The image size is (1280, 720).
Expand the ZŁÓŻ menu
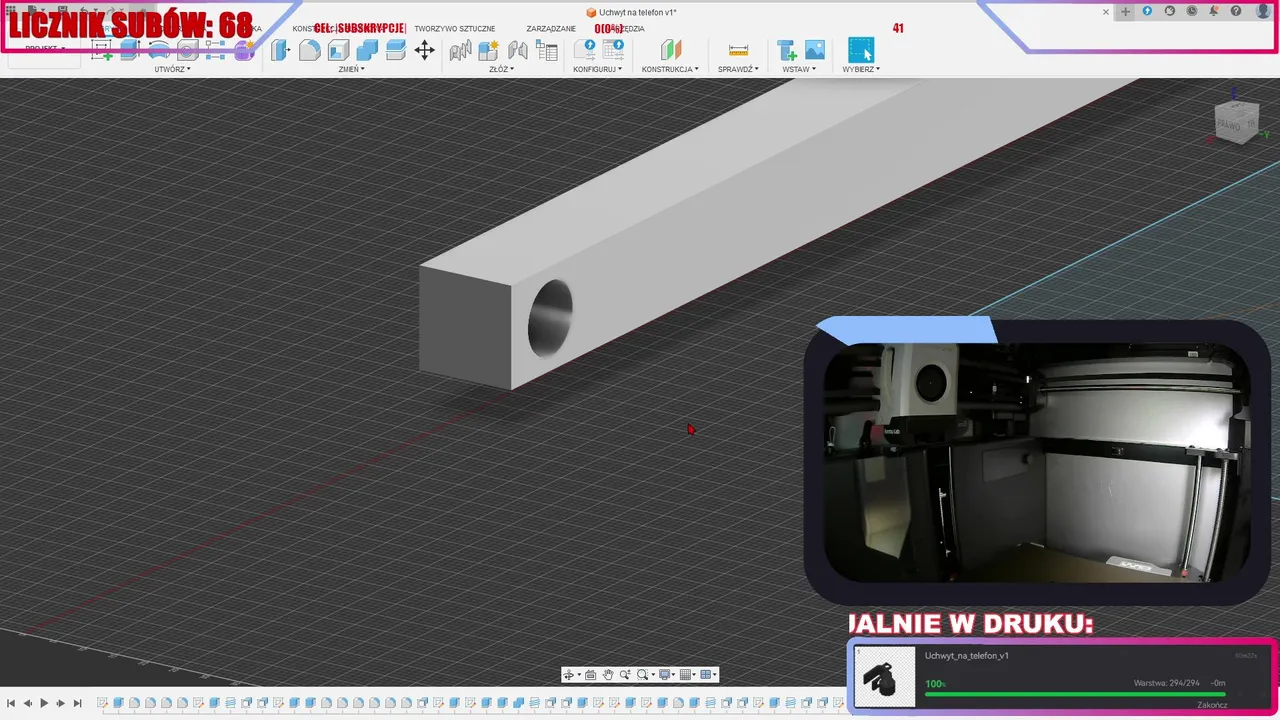coord(501,69)
